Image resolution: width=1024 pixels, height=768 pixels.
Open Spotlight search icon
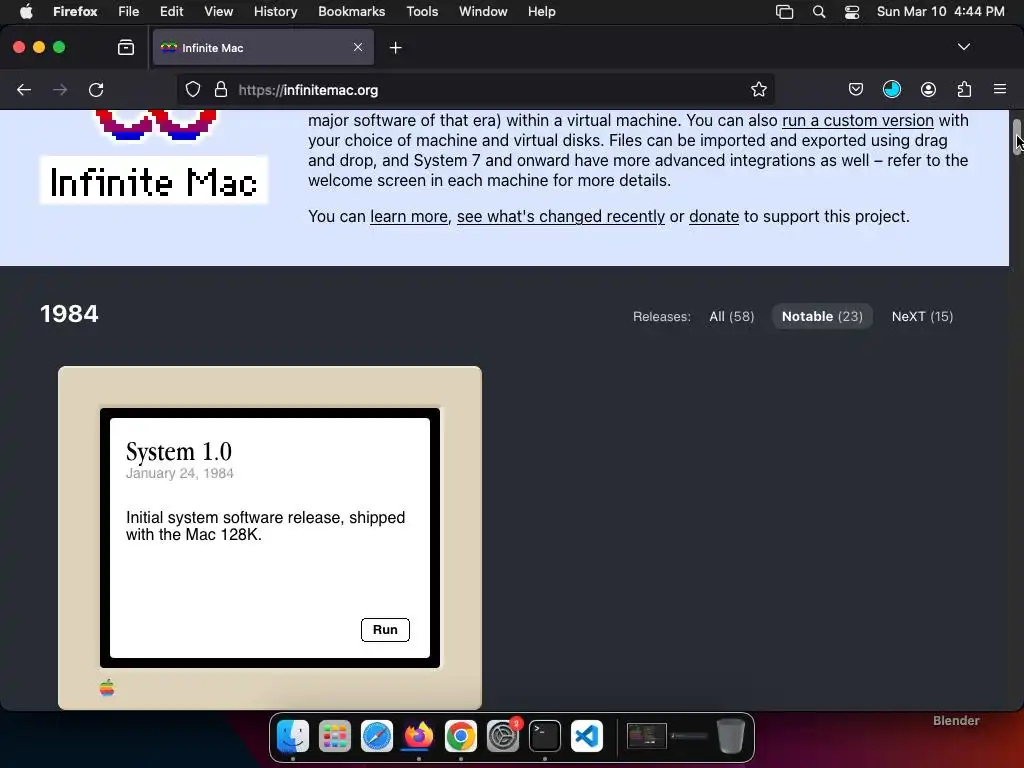[x=818, y=12]
